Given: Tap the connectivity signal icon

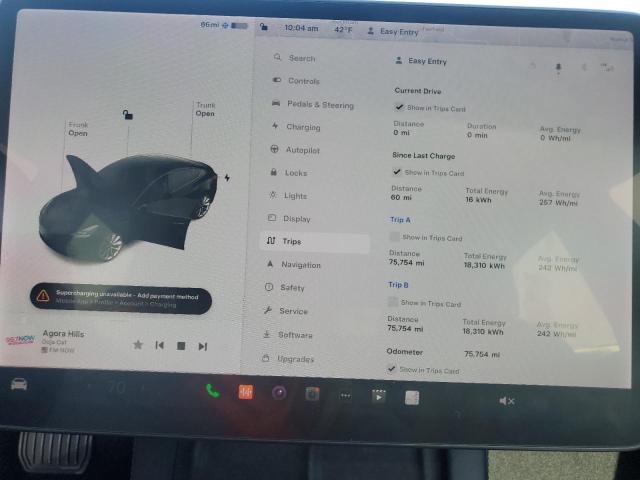Looking at the screenshot, I should pyautogui.click(x=607, y=68).
